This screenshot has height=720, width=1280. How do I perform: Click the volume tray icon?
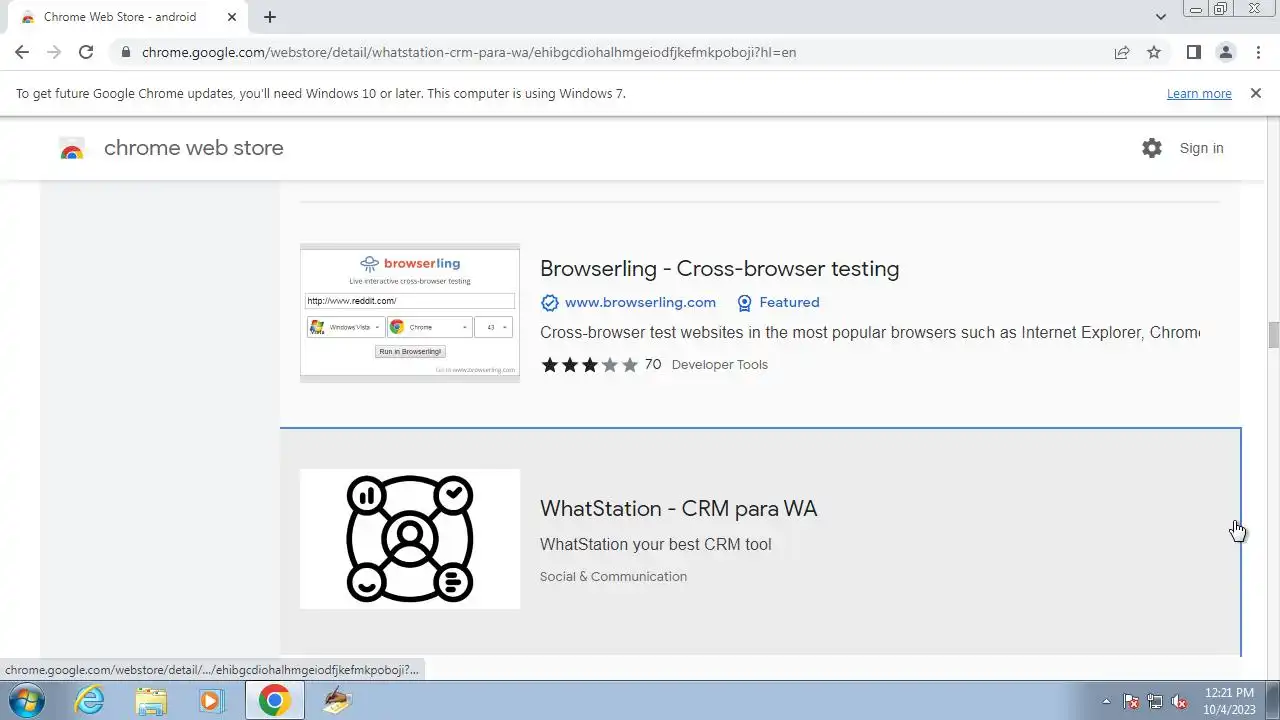coord(1179,701)
